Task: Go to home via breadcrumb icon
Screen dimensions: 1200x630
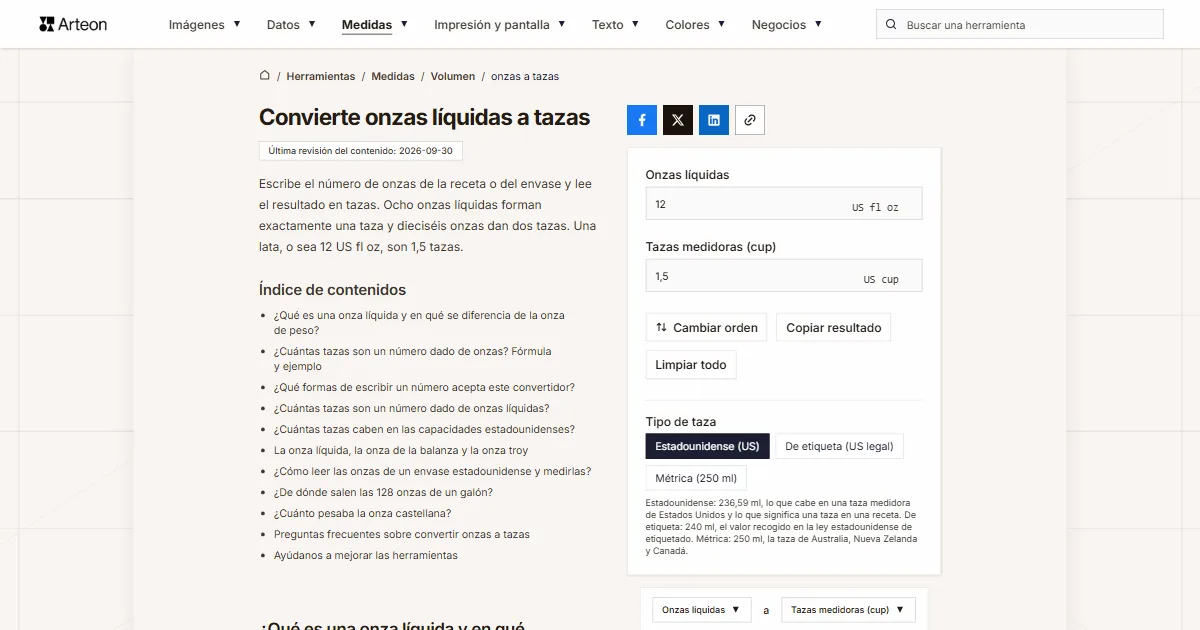Action: (x=265, y=75)
